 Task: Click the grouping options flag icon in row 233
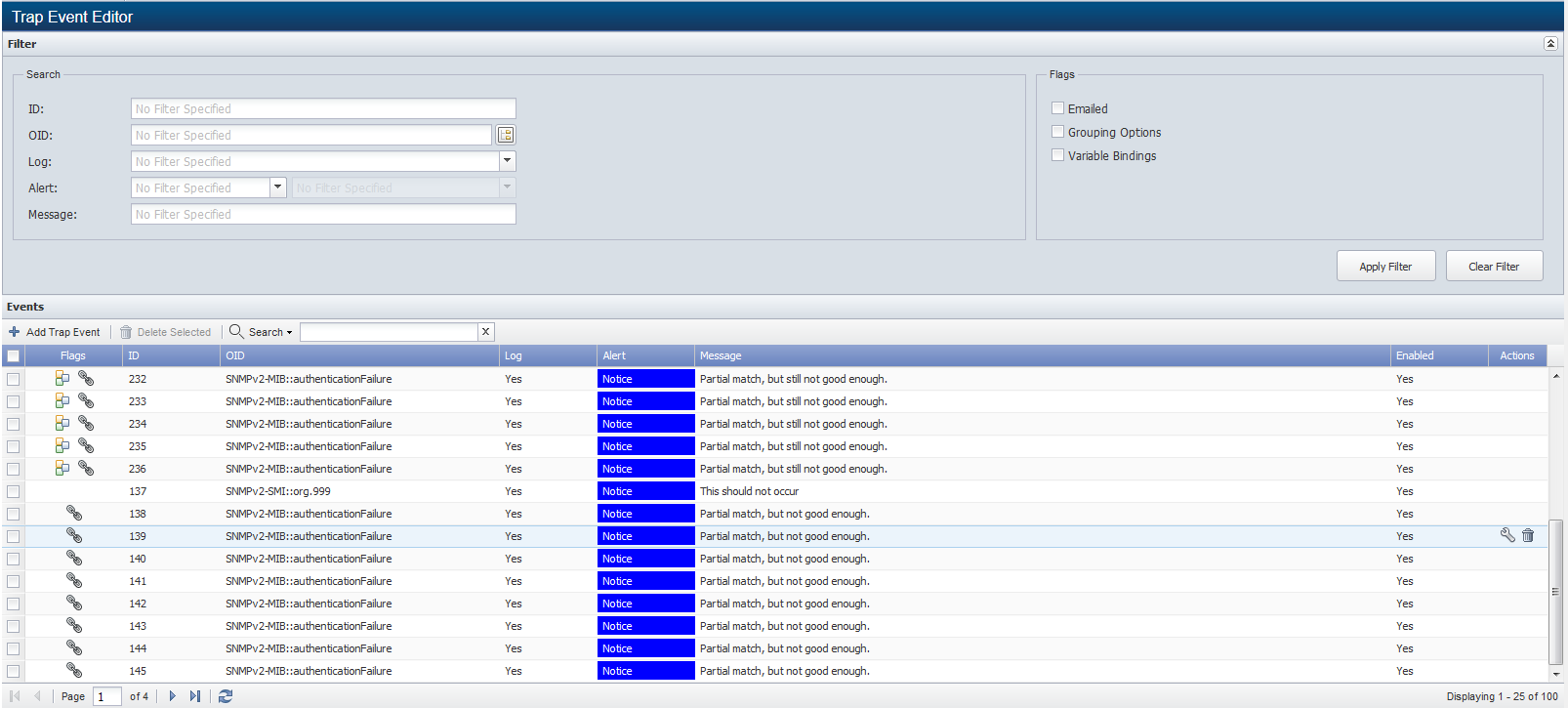tap(62, 400)
